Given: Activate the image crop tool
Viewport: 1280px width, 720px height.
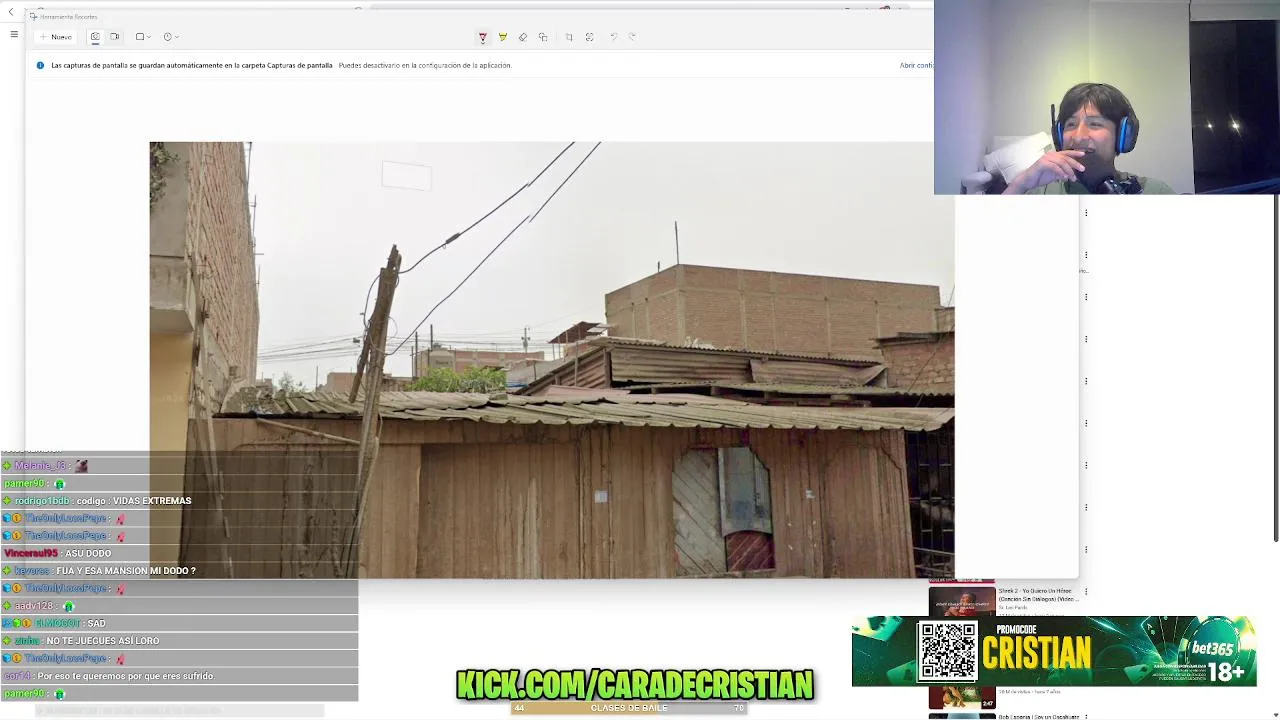Looking at the screenshot, I should click(x=569, y=37).
